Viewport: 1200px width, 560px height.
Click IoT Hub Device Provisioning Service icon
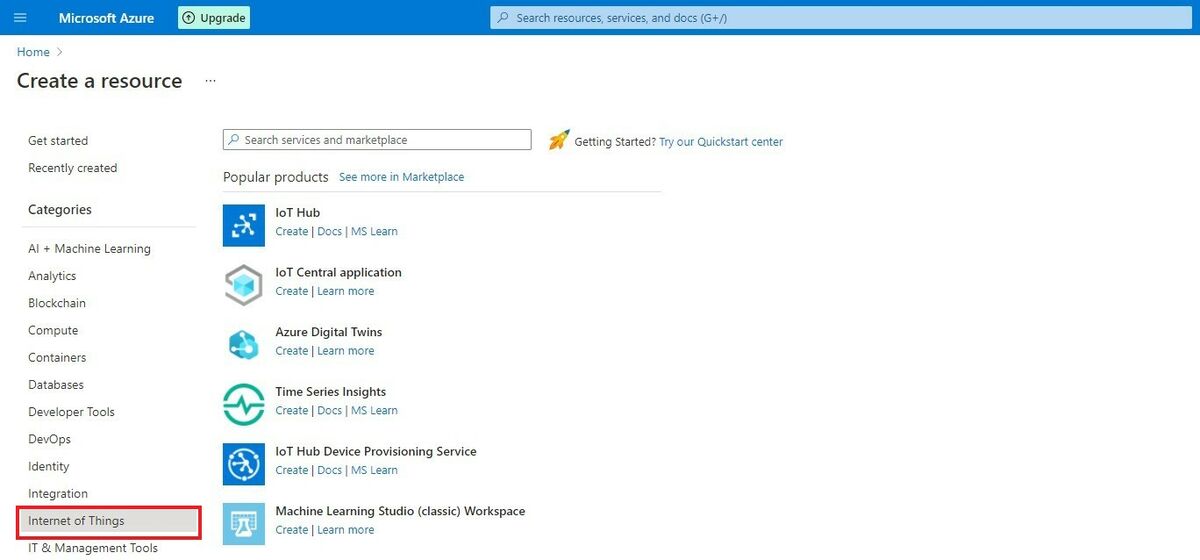(x=243, y=464)
